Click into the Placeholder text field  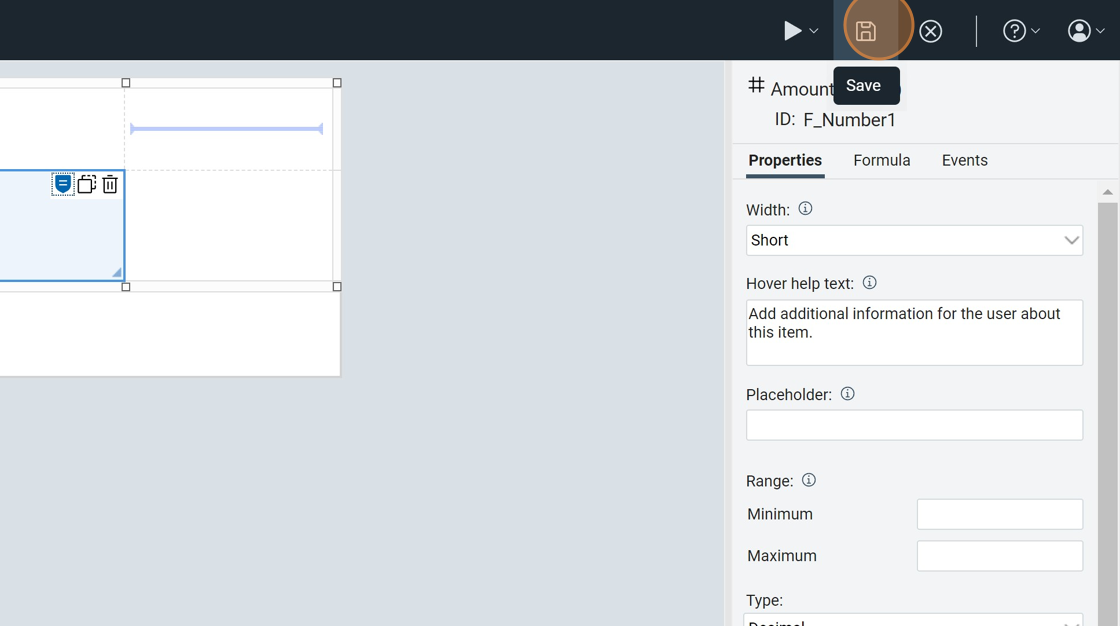914,425
